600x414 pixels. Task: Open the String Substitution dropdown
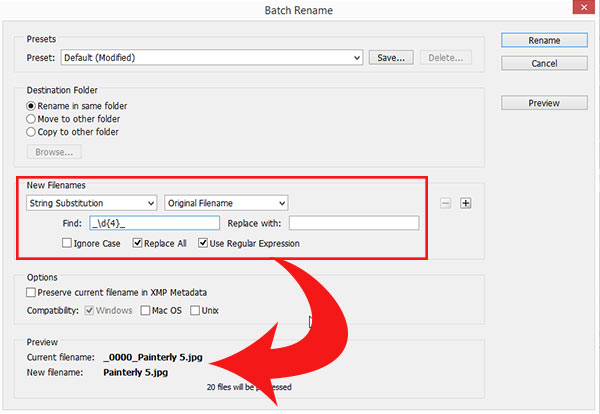coord(91,203)
